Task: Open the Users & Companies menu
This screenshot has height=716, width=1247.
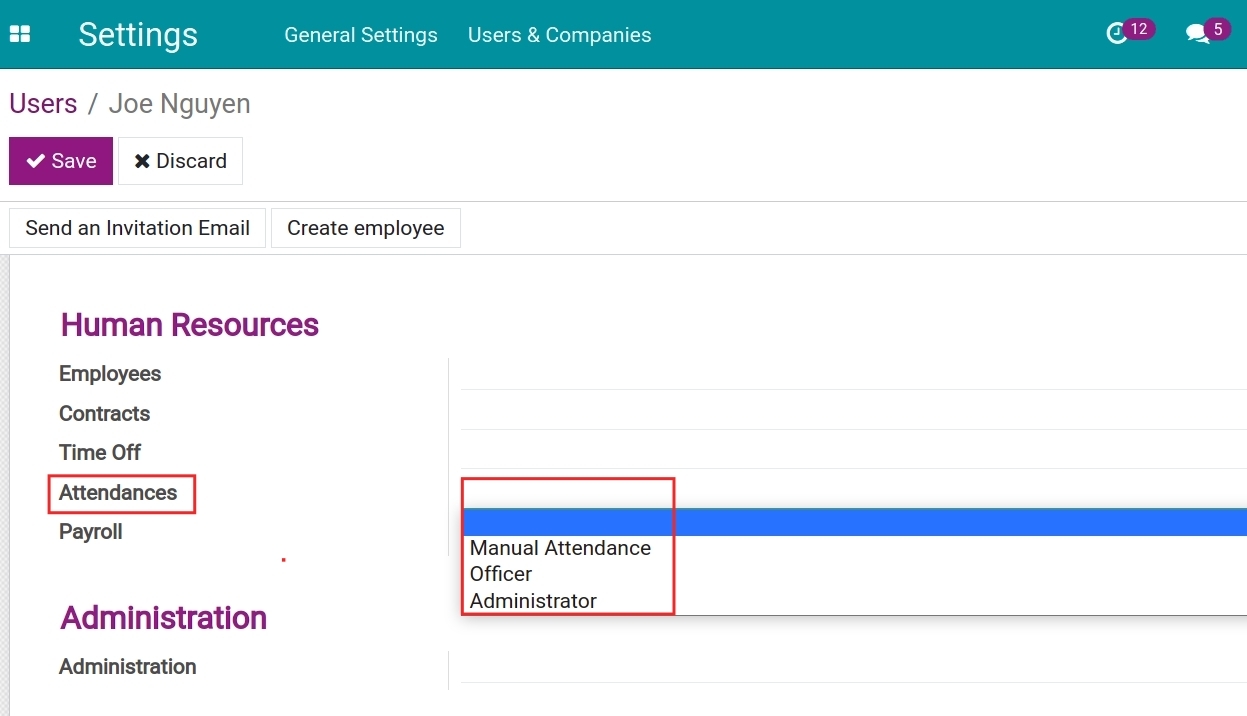Action: pos(559,35)
